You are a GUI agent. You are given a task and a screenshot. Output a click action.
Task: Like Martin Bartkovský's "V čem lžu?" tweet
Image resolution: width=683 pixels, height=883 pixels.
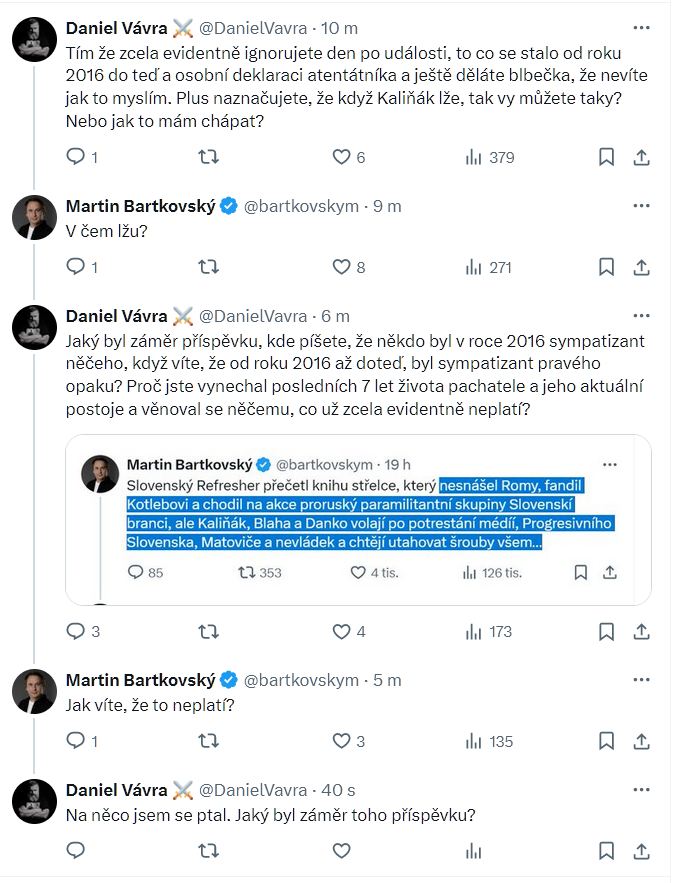(342, 267)
